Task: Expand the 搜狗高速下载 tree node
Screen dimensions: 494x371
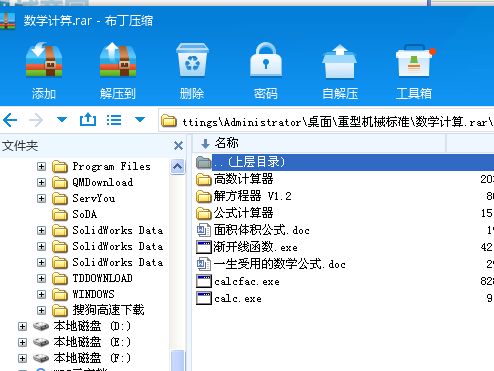Action: coord(41,310)
